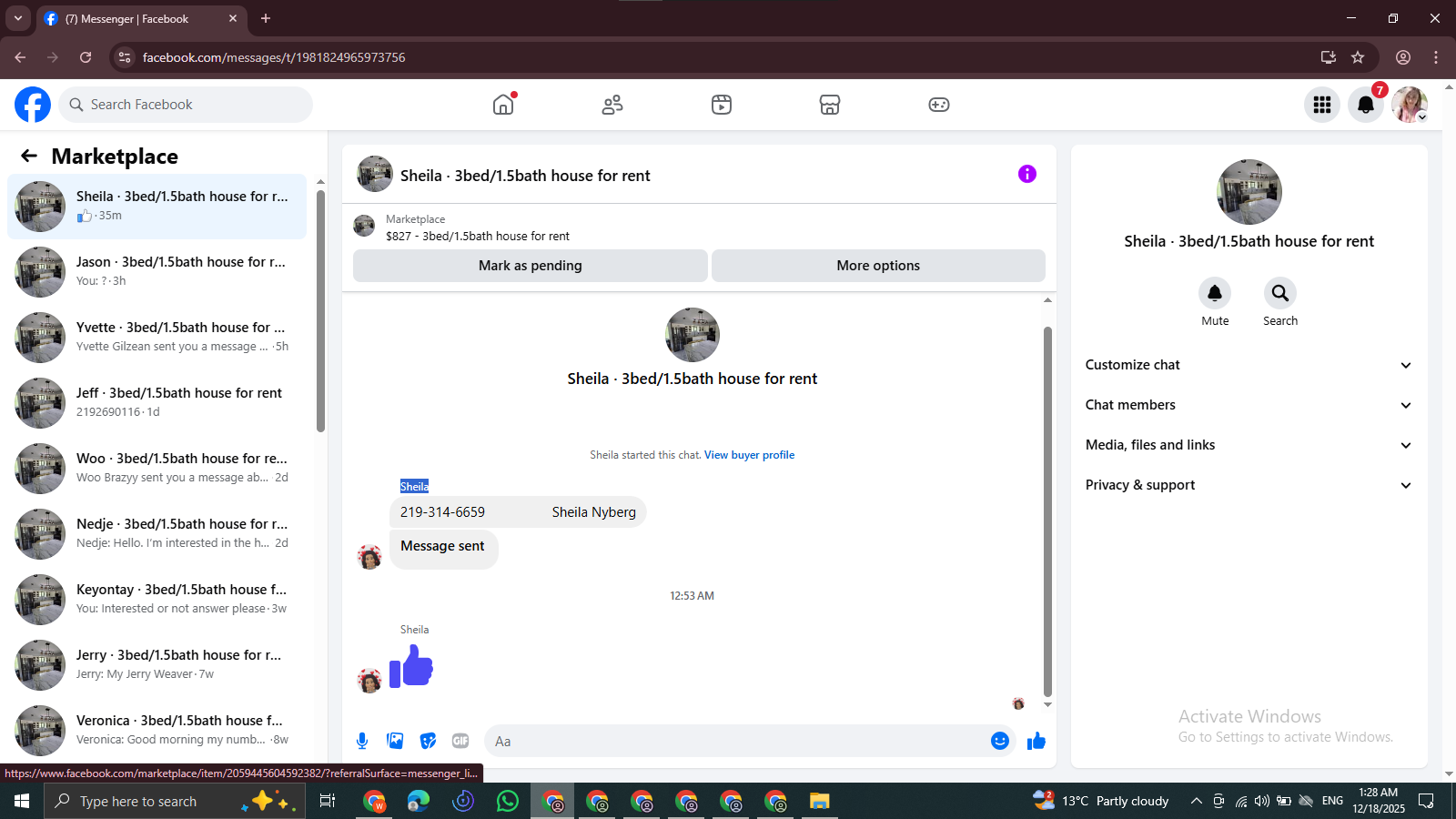This screenshot has height=819, width=1456.
Task: Open Yvette conversation in list
Action: tap(157, 338)
